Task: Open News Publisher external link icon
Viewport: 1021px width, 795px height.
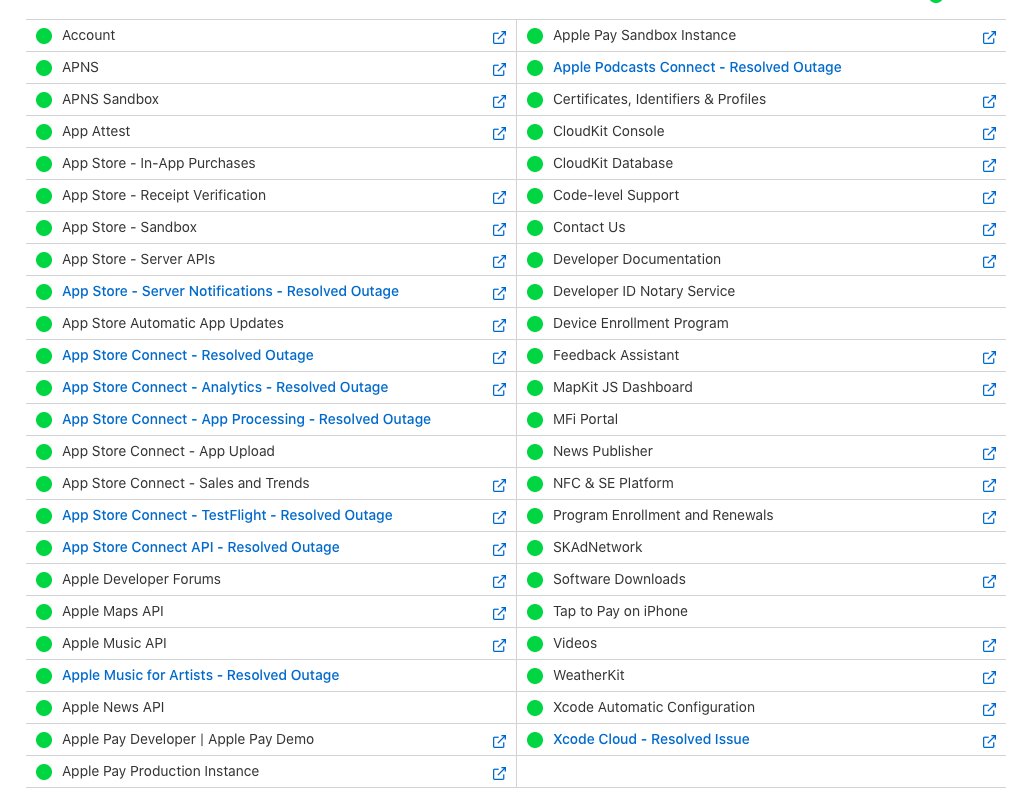Action: tap(989, 453)
